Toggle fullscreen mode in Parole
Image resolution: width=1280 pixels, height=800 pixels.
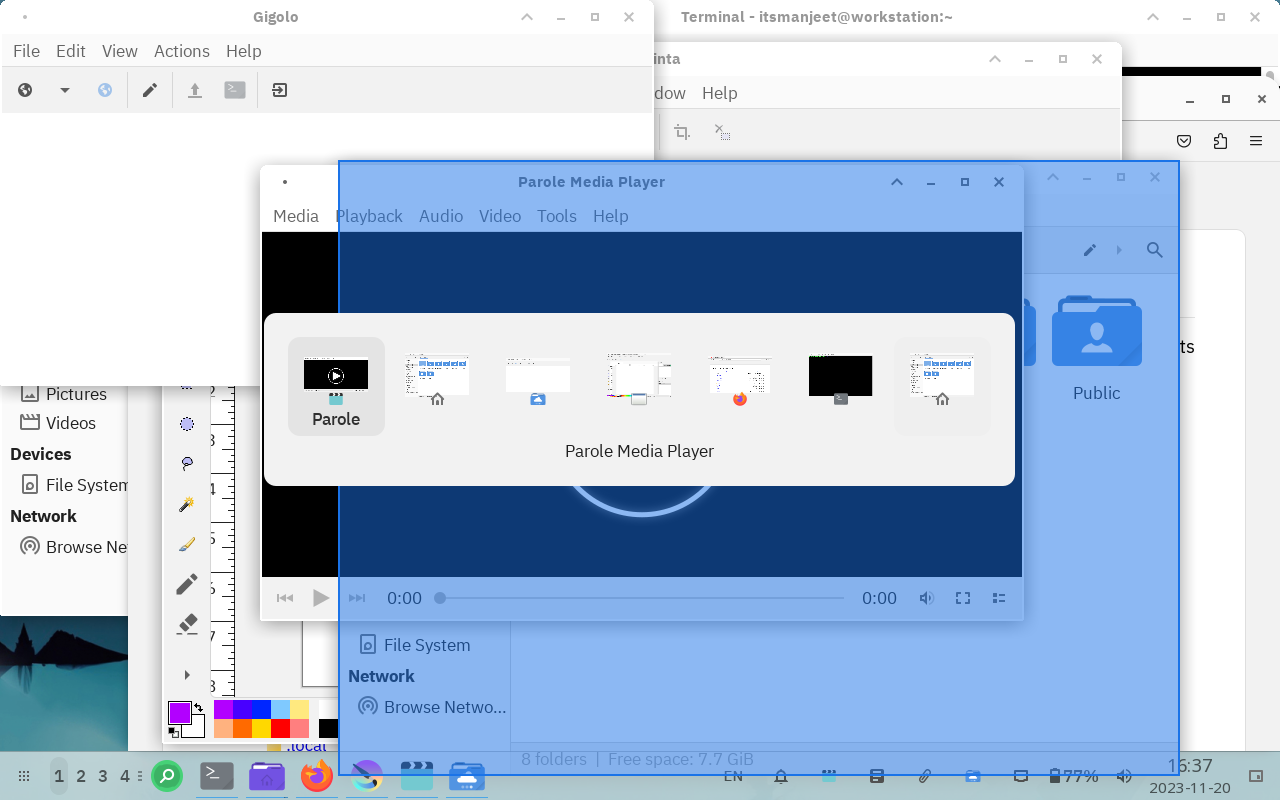tap(962, 597)
